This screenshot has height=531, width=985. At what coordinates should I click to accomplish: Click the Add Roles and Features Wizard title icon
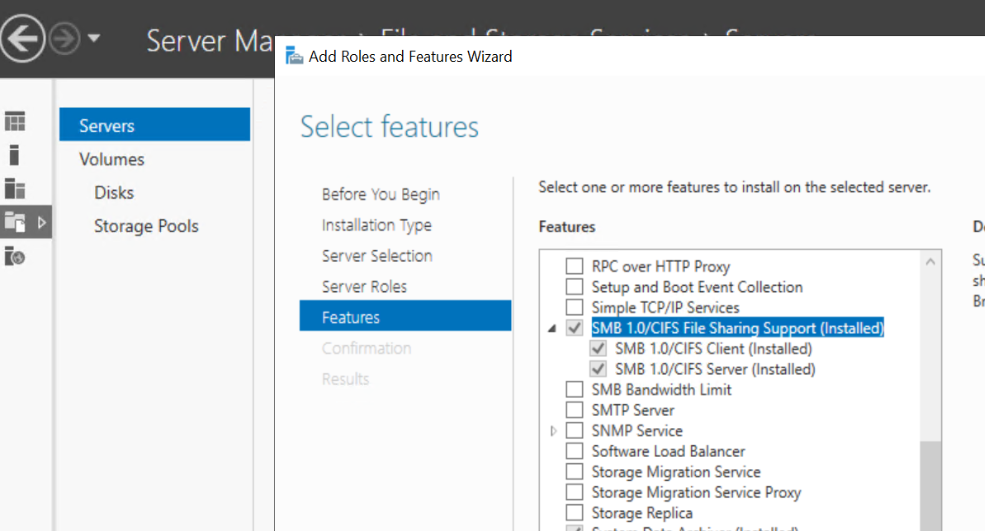[294, 57]
